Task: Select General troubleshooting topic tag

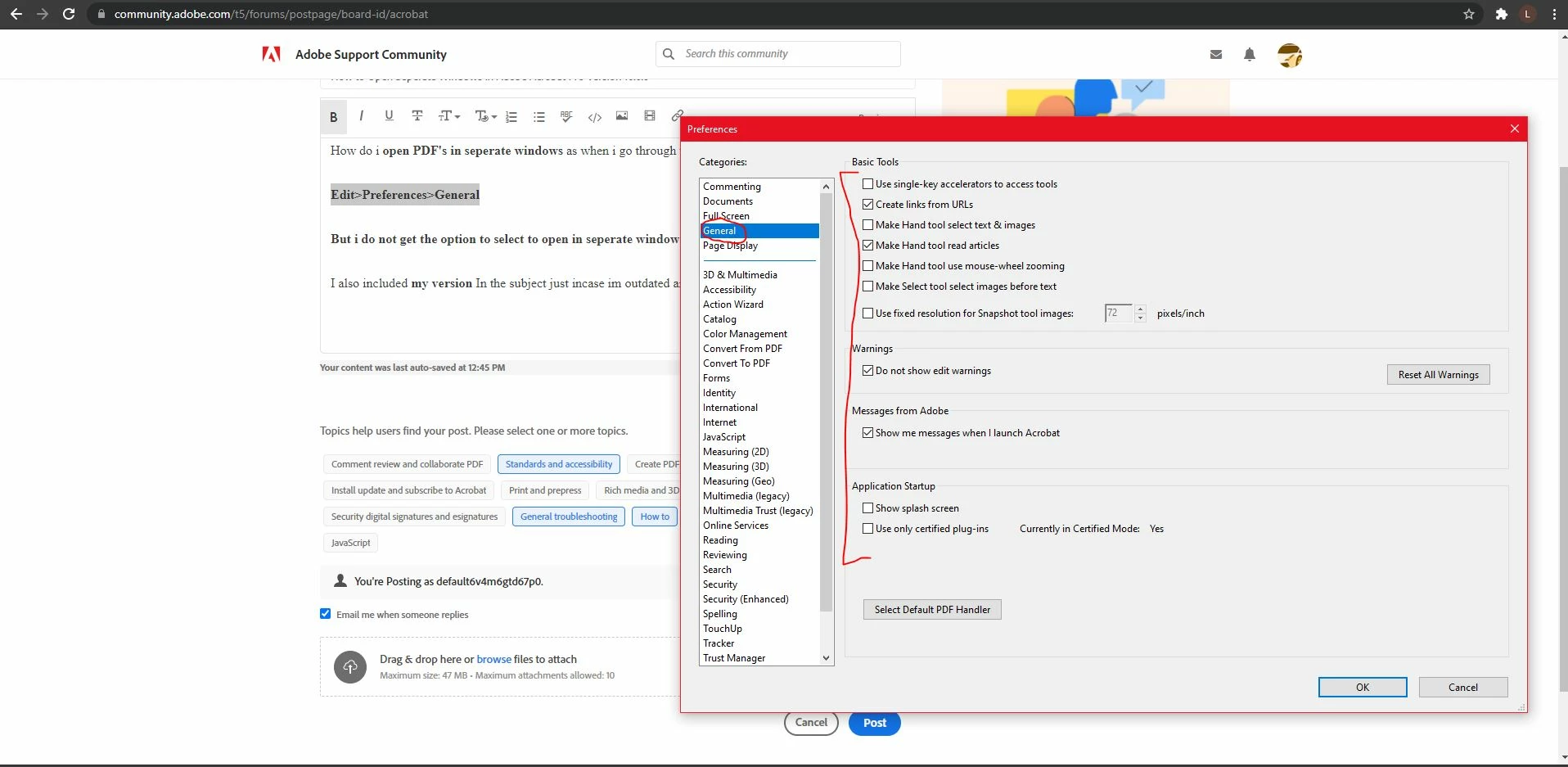Action: click(569, 517)
